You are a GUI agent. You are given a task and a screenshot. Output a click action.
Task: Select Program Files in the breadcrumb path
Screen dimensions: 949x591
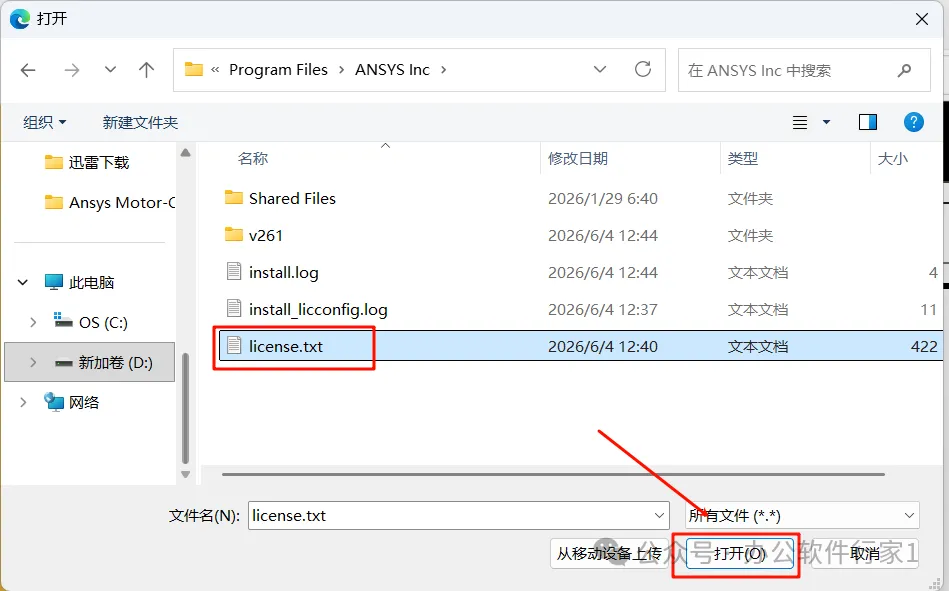(278, 70)
